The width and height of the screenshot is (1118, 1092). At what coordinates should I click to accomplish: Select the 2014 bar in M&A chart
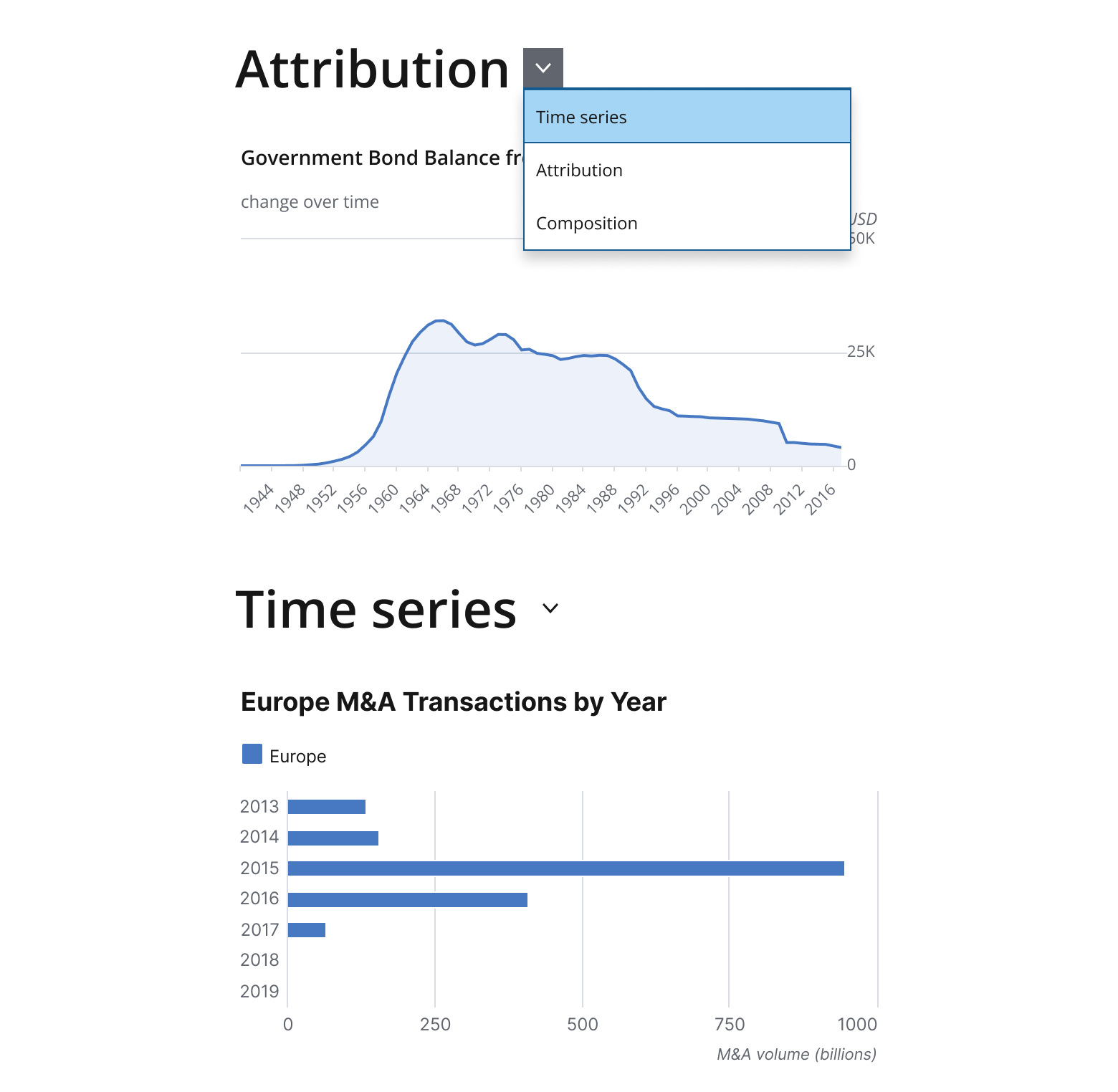pyautogui.click(x=333, y=838)
